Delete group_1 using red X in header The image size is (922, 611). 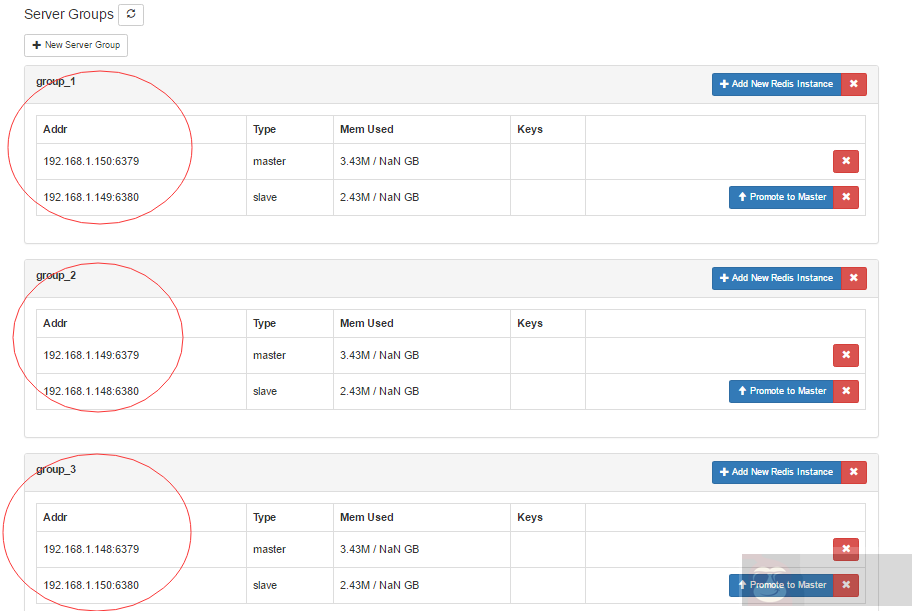[x=854, y=84]
